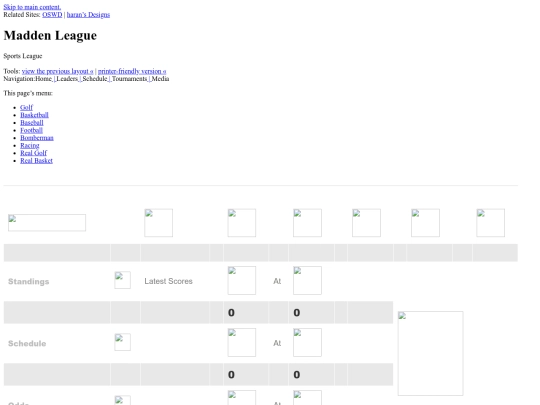The height and width of the screenshot is (405, 540).
Task: Click the Standings label in the table
Action: pyautogui.click(x=29, y=281)
